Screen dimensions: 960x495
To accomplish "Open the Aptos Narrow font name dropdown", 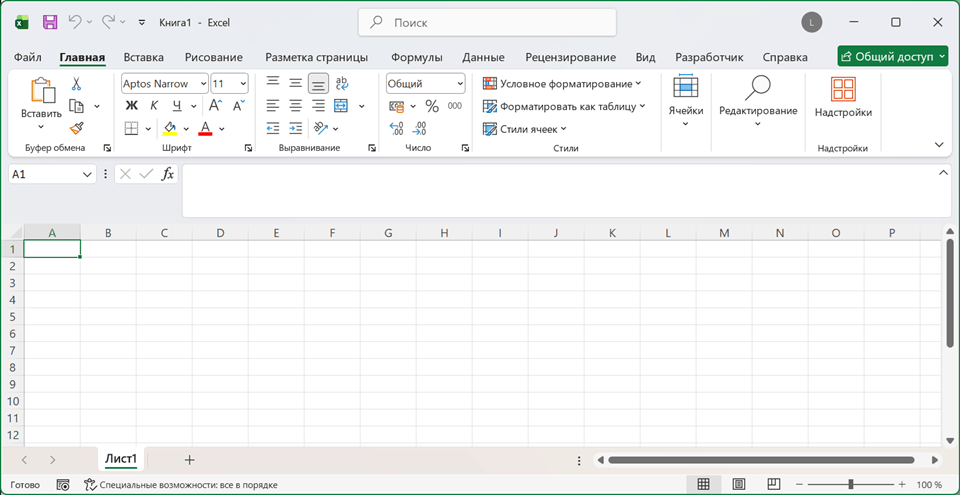I will pyautogui.click(x=165, y=84).
